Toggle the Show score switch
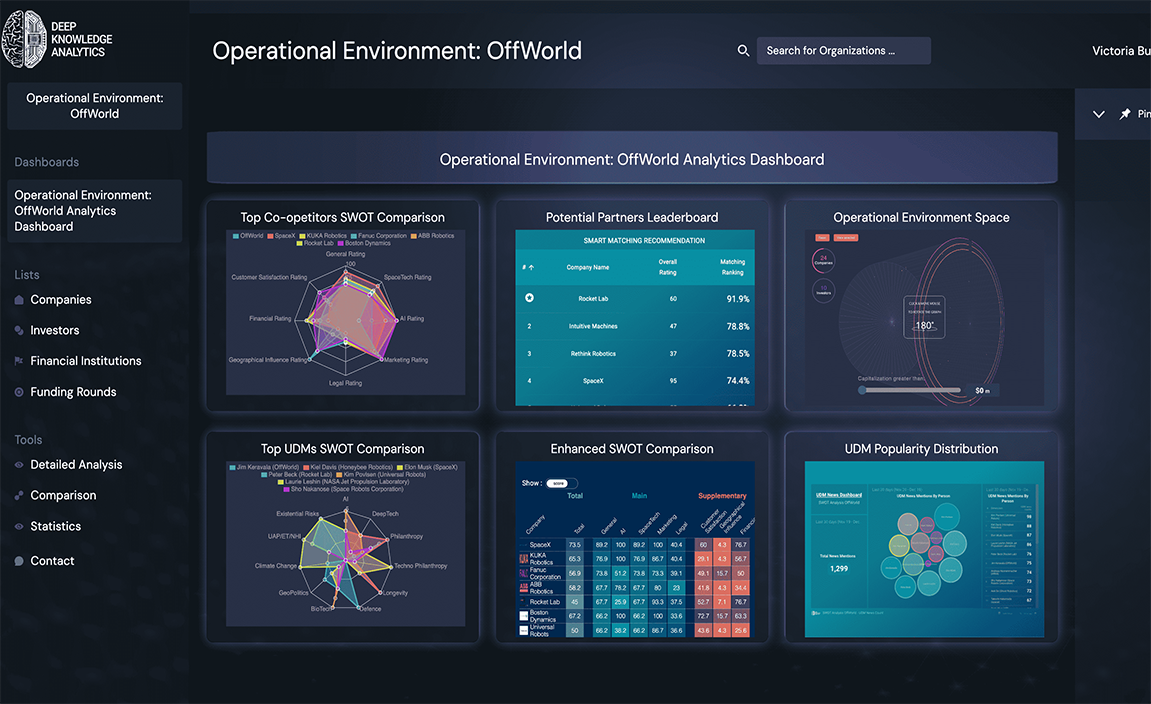The height and width of the screenshot is (704, 1151). tap(561, 484)
